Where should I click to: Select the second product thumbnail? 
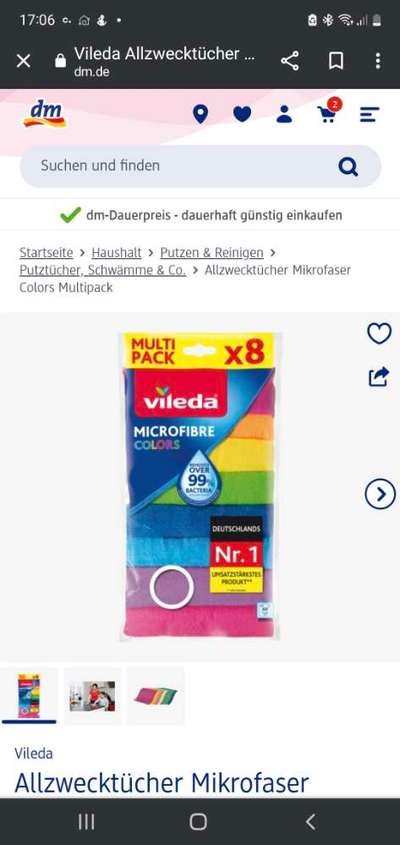click(92, 696)
